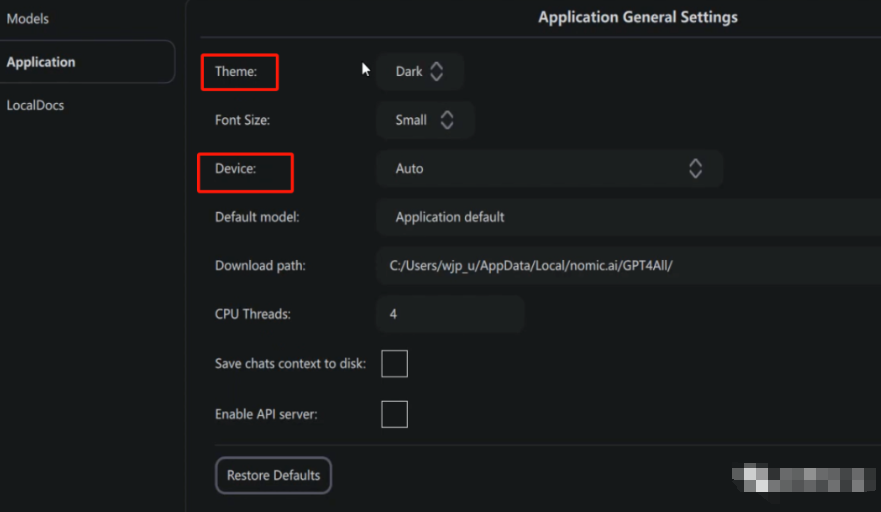The width and height of the screenshot is (881, 512).
Task: Click the Theme: label
Action: tap(236, 71)
